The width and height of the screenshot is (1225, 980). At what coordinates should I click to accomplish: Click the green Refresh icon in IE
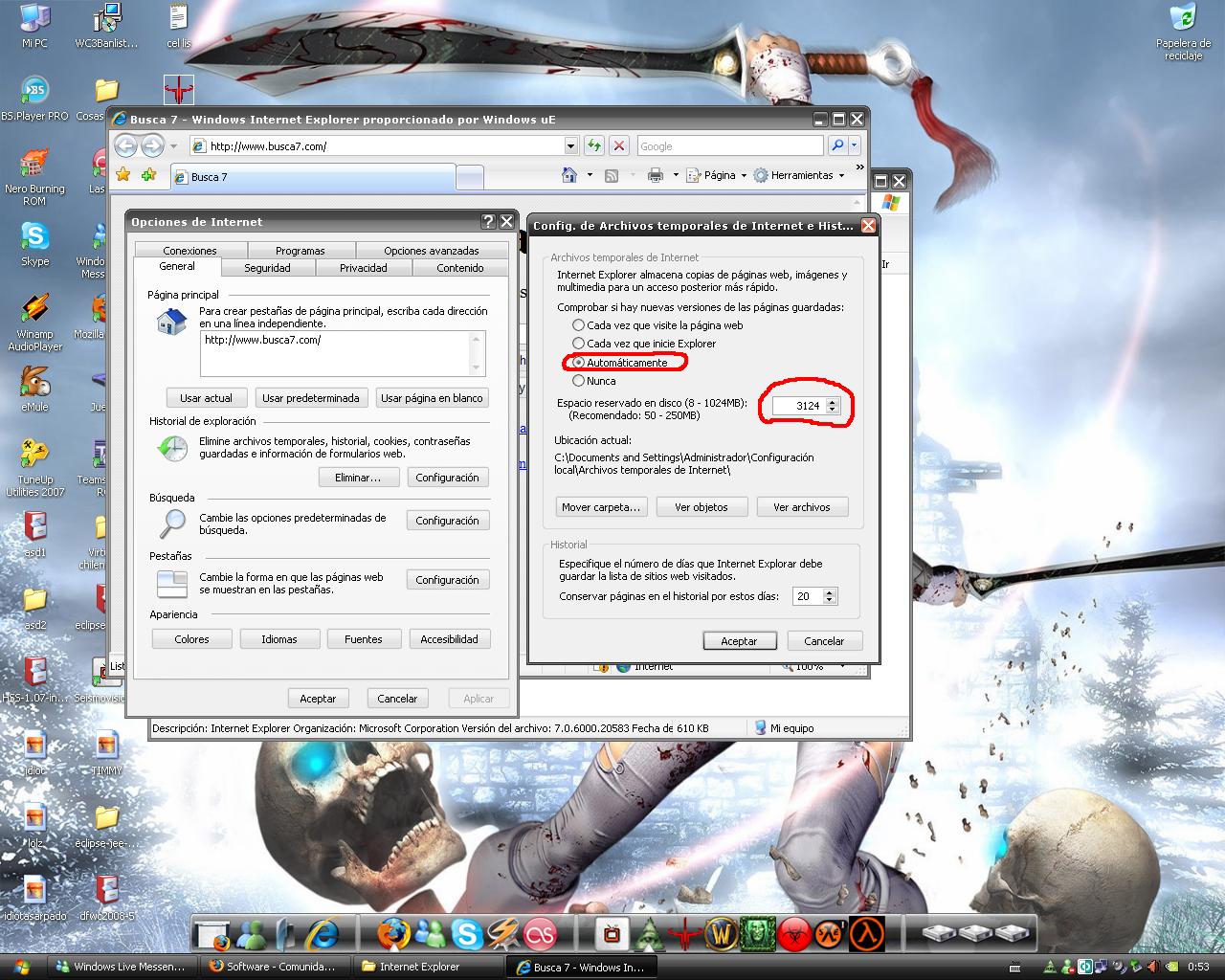[x=594, y=145]
